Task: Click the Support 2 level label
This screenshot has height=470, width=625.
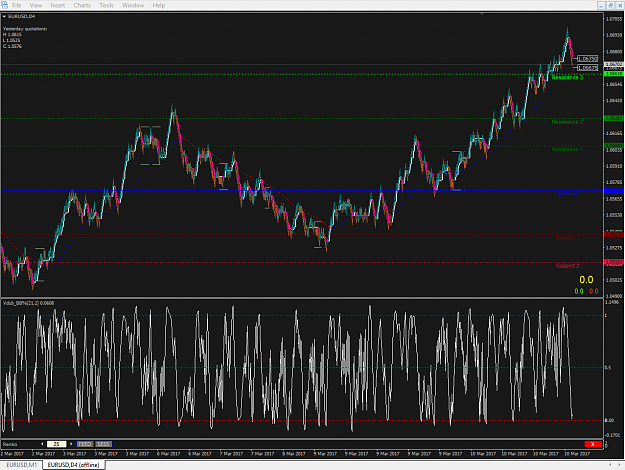Action: pos(567,265)
